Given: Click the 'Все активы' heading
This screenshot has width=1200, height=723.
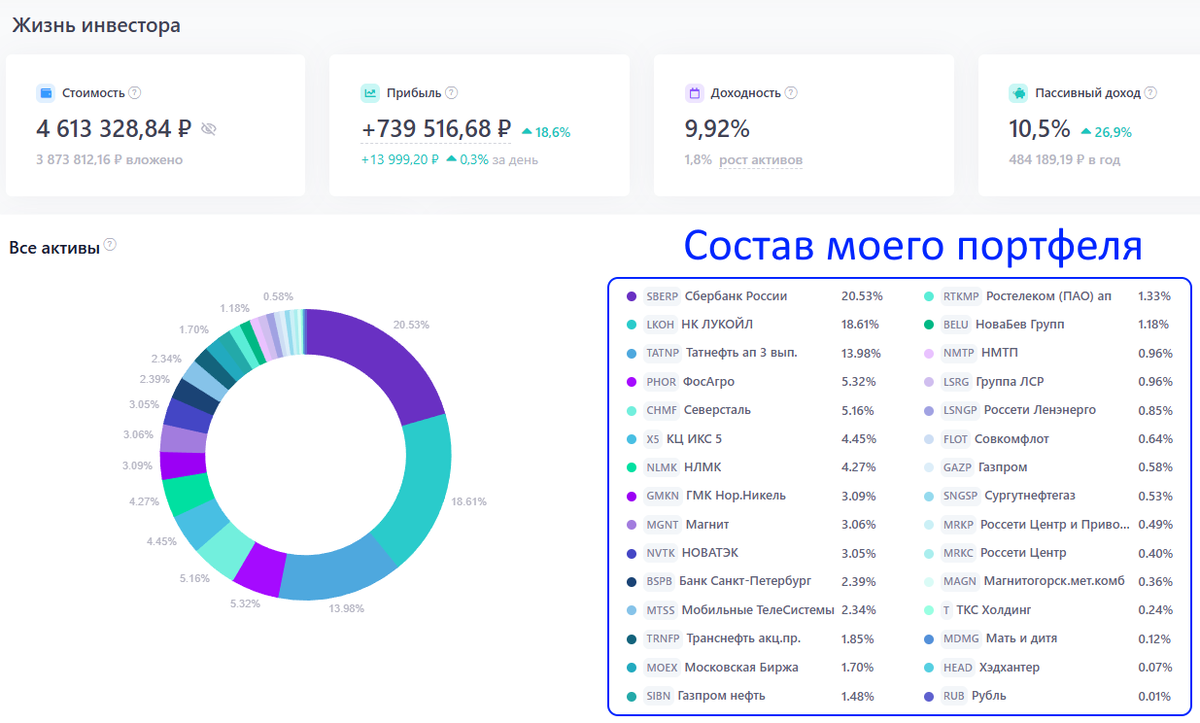Looking at the screenshot, I should tap(54, 248).
